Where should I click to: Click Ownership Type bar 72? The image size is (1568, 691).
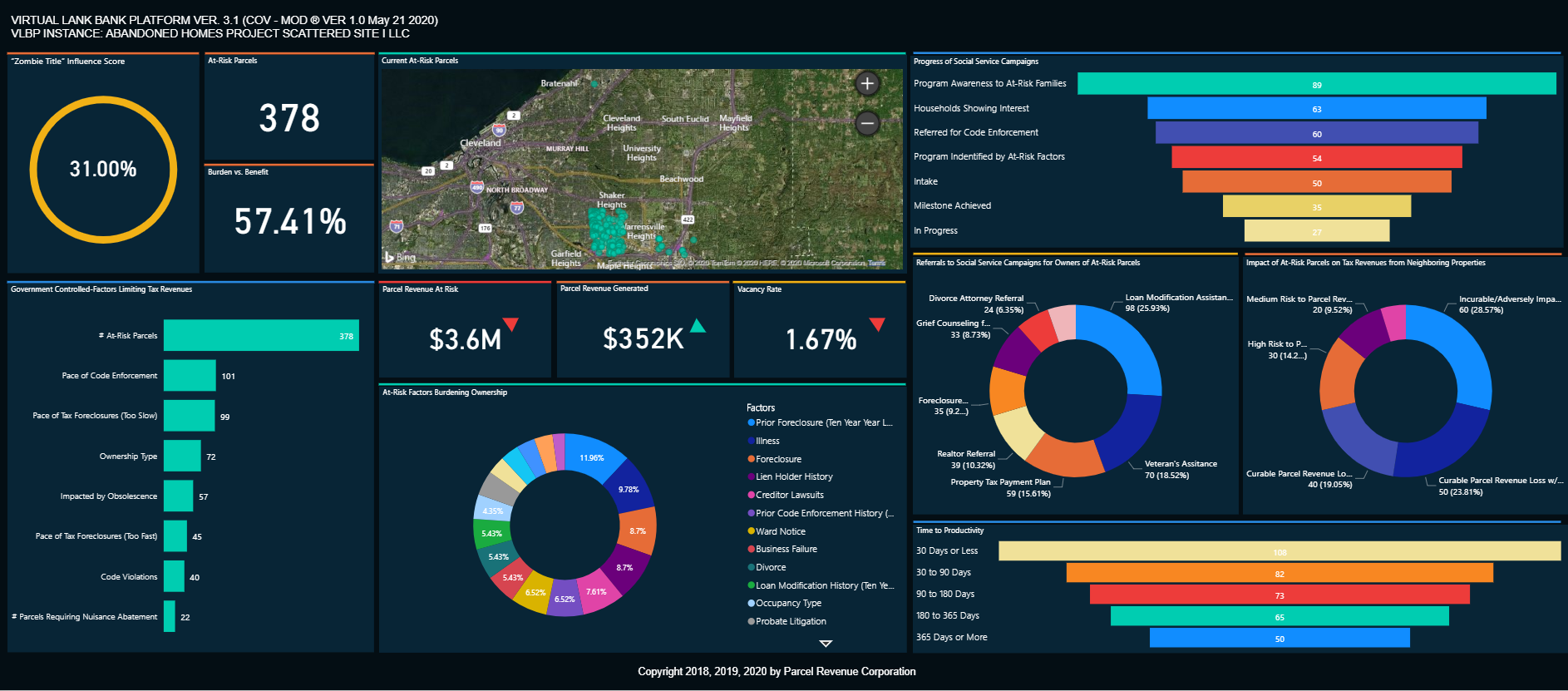[x=182, y=457]
